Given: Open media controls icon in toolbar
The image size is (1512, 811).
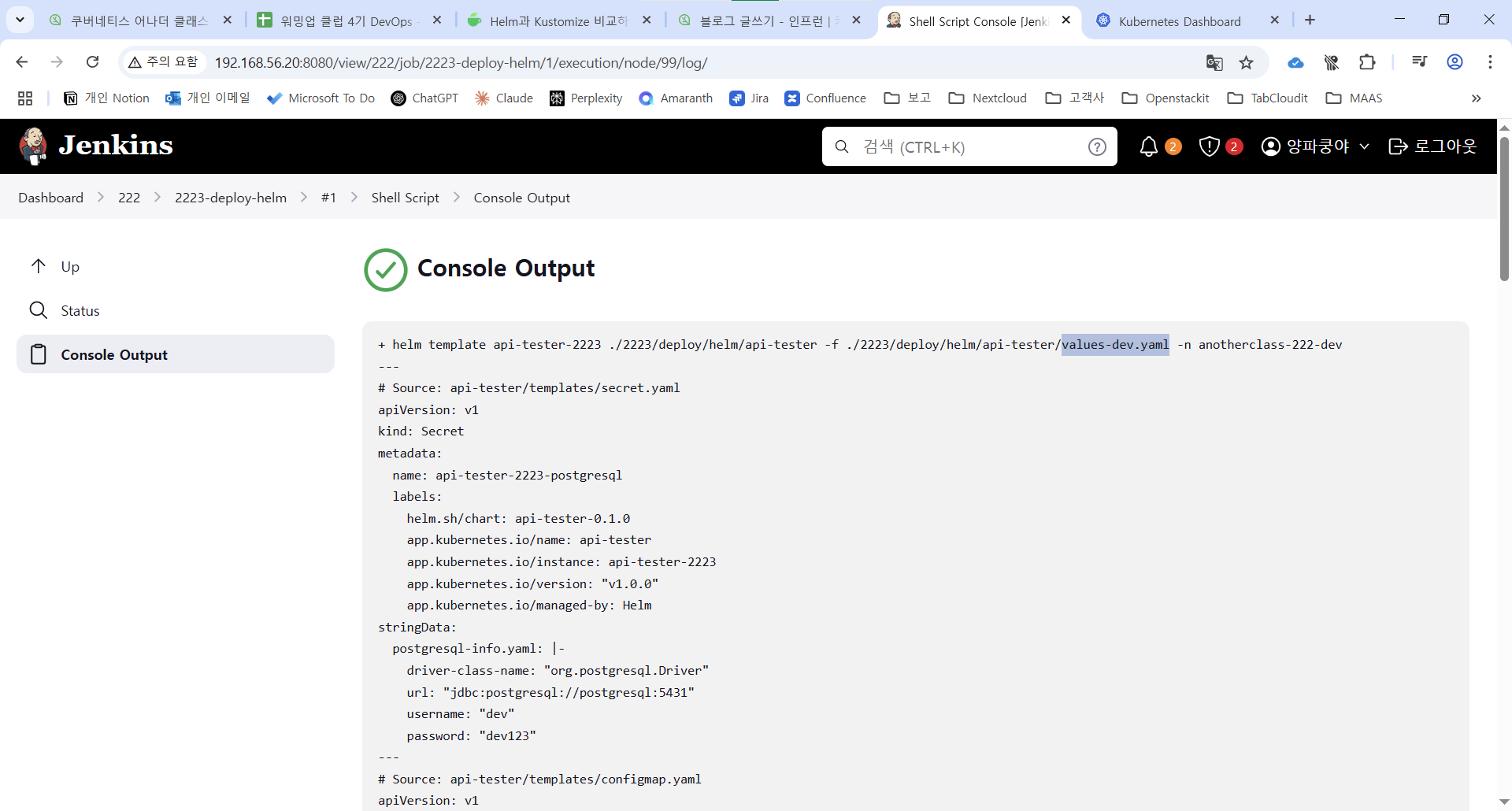Looking at the screenshot, I should pos(1419,62).
